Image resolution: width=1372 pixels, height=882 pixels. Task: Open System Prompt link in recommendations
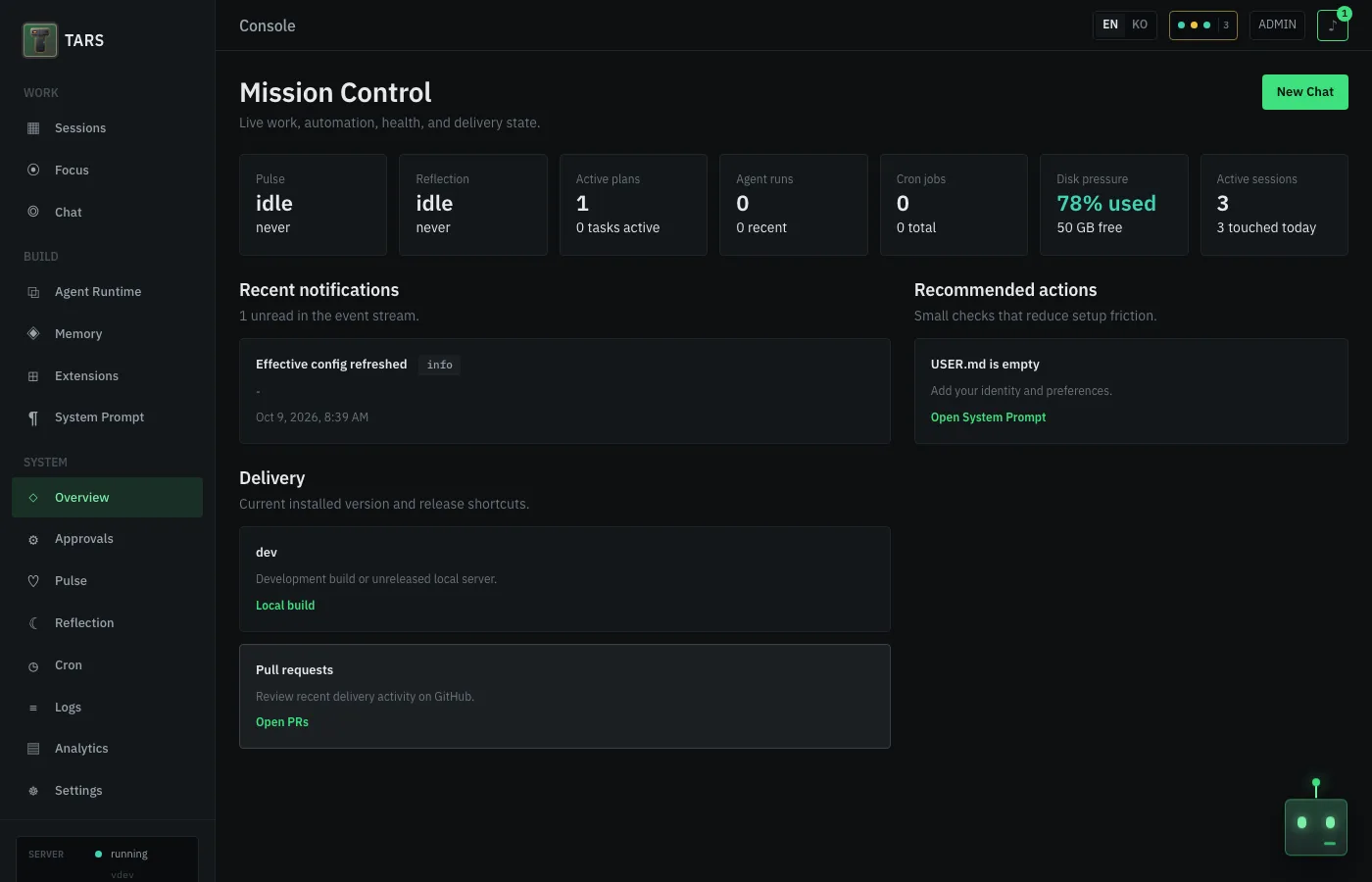(x=988, y=417)
